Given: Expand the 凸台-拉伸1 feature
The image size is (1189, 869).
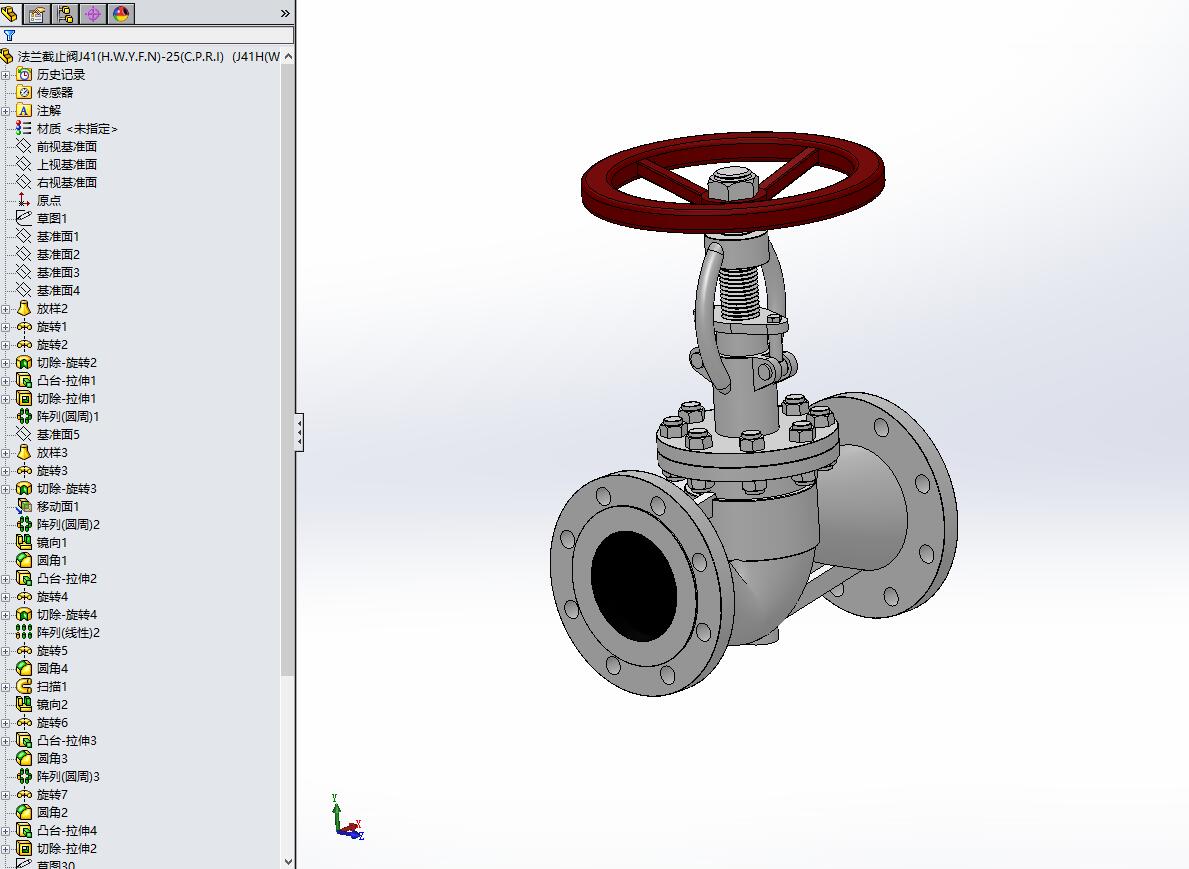Looking at the screenshot, I should [x=6, y=381].
